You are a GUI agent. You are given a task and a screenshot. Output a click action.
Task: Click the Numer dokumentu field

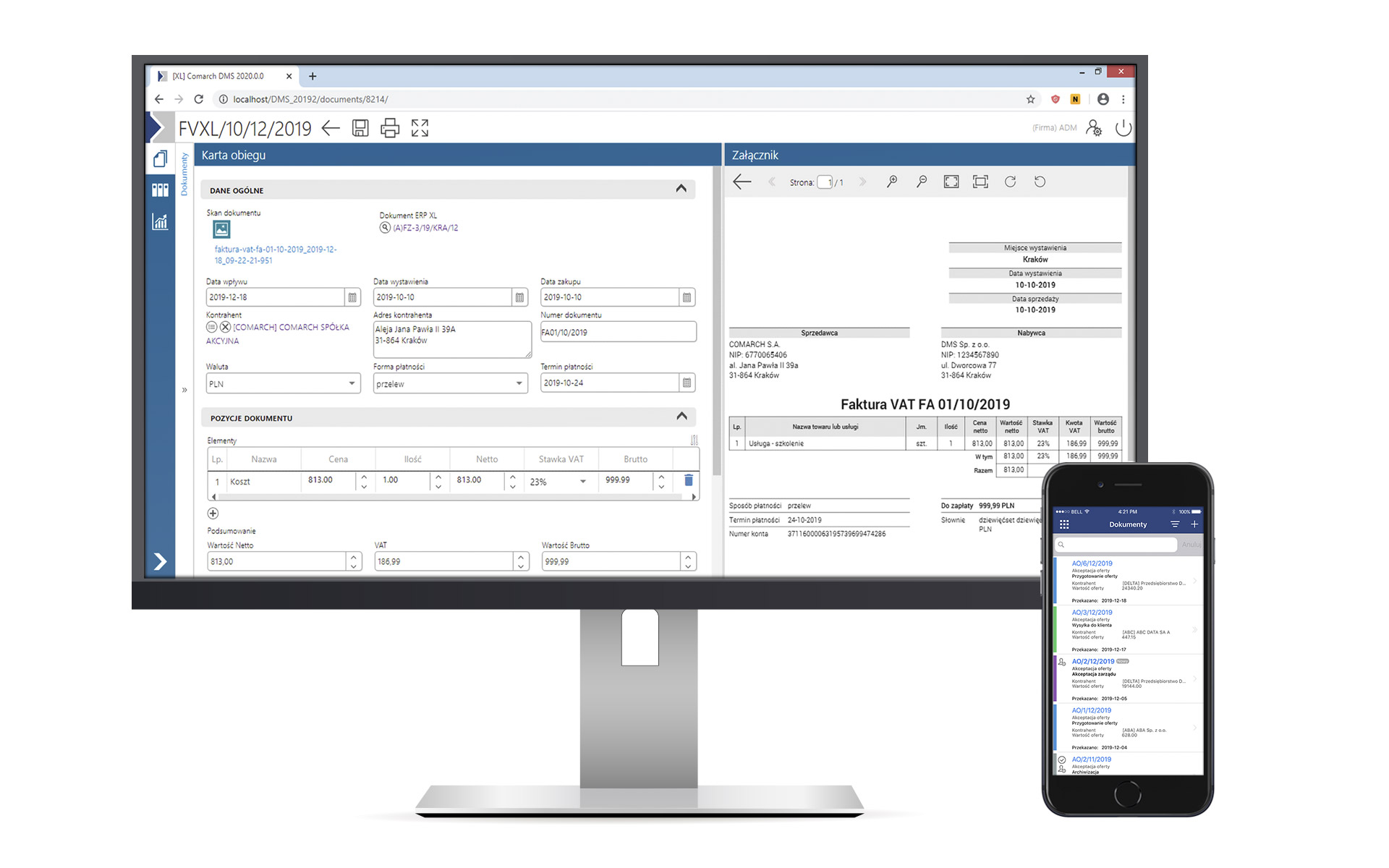[619, 332]
